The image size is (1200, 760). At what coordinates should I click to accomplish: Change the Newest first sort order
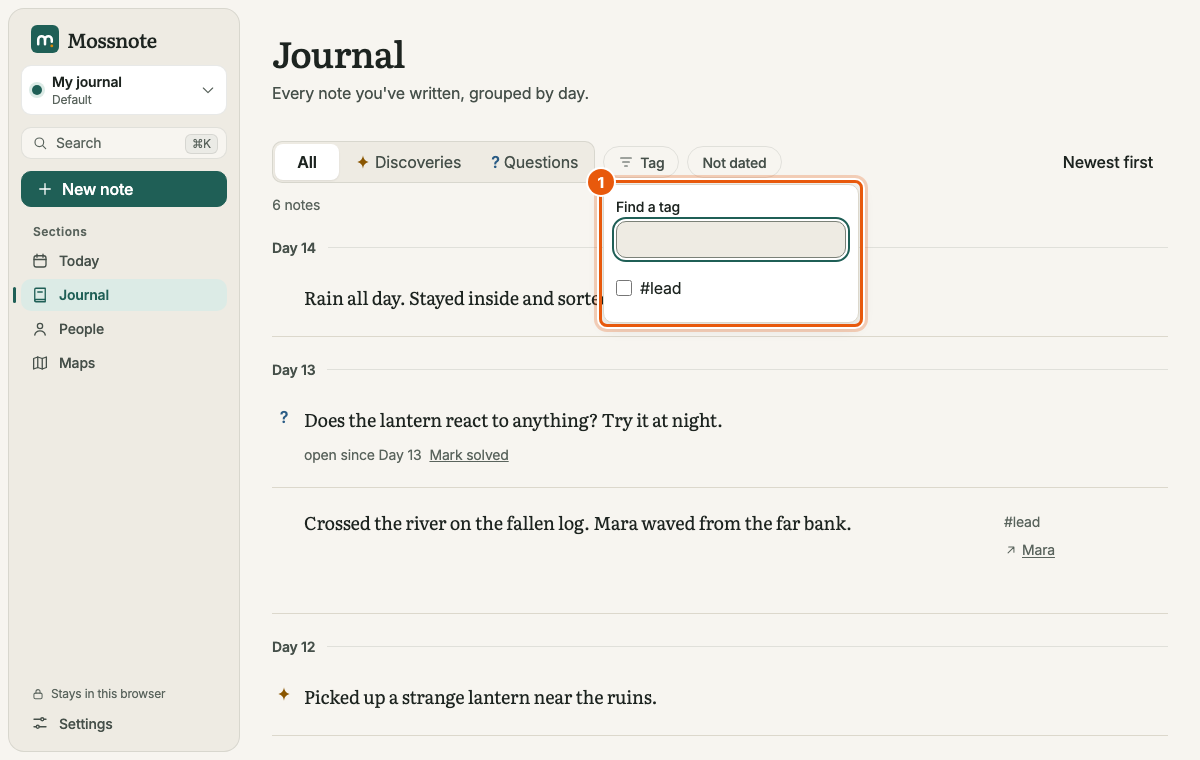point(1108,162)
